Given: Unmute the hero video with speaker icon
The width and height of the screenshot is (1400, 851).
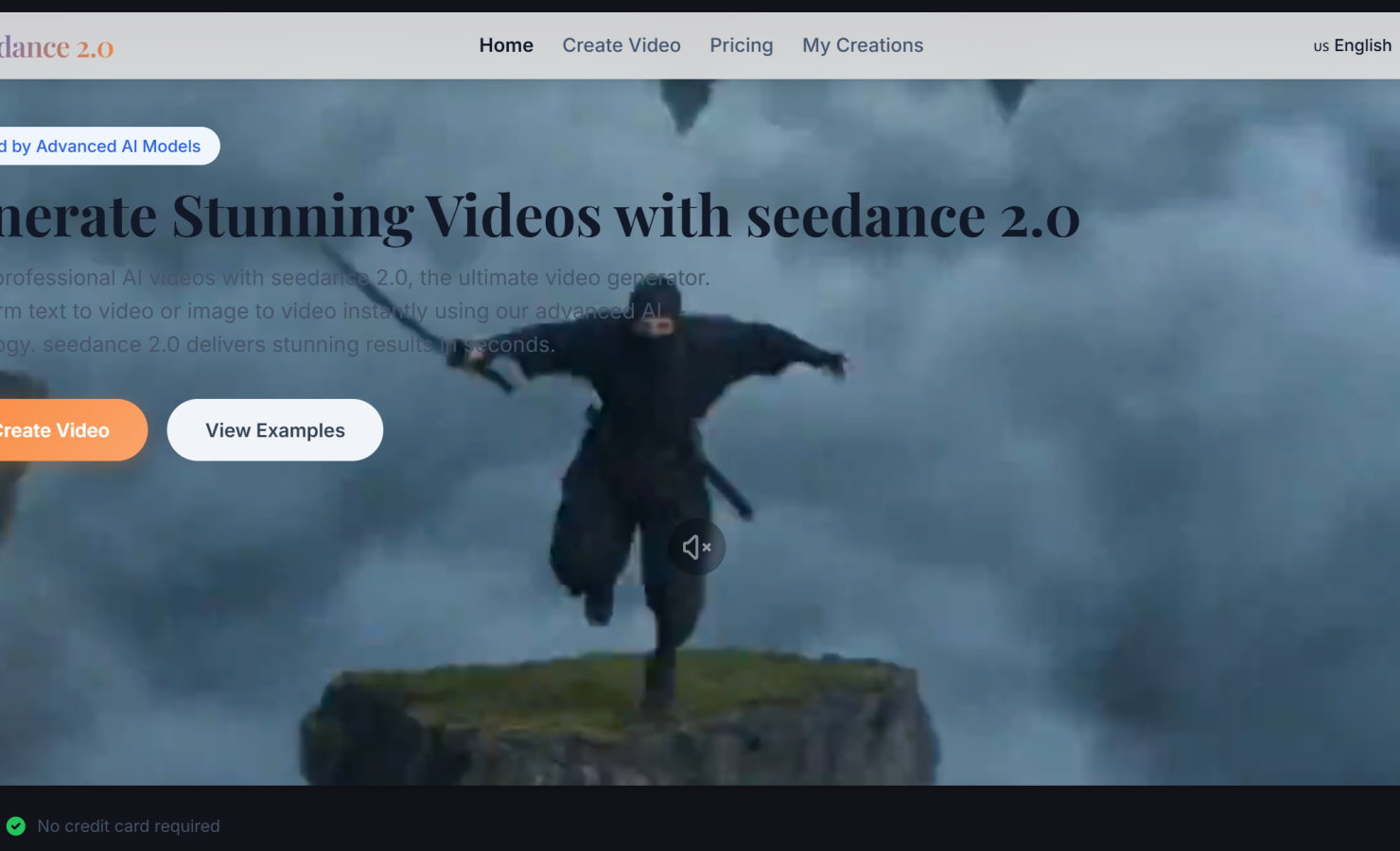Looking at the screenshot, I should click(697, 547).
